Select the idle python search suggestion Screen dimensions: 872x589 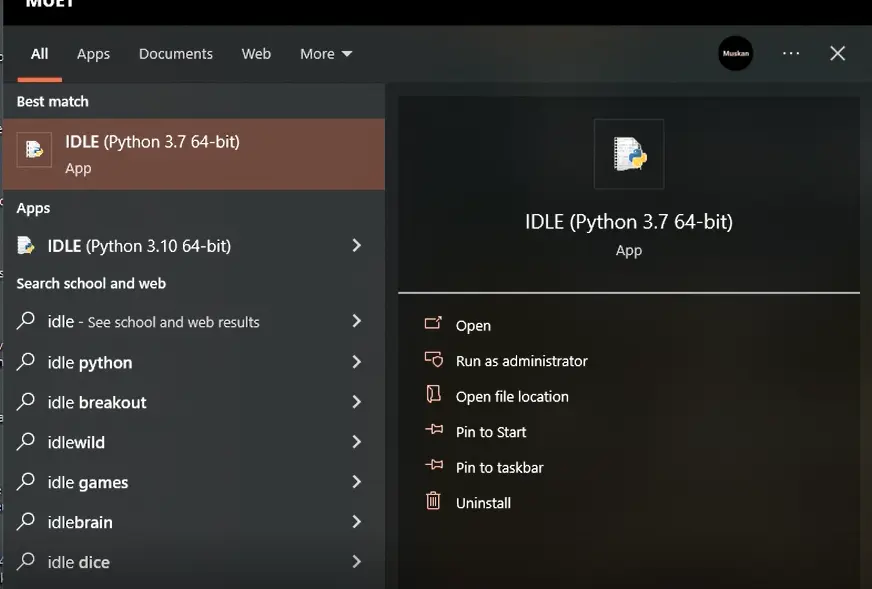coord(194,362)
